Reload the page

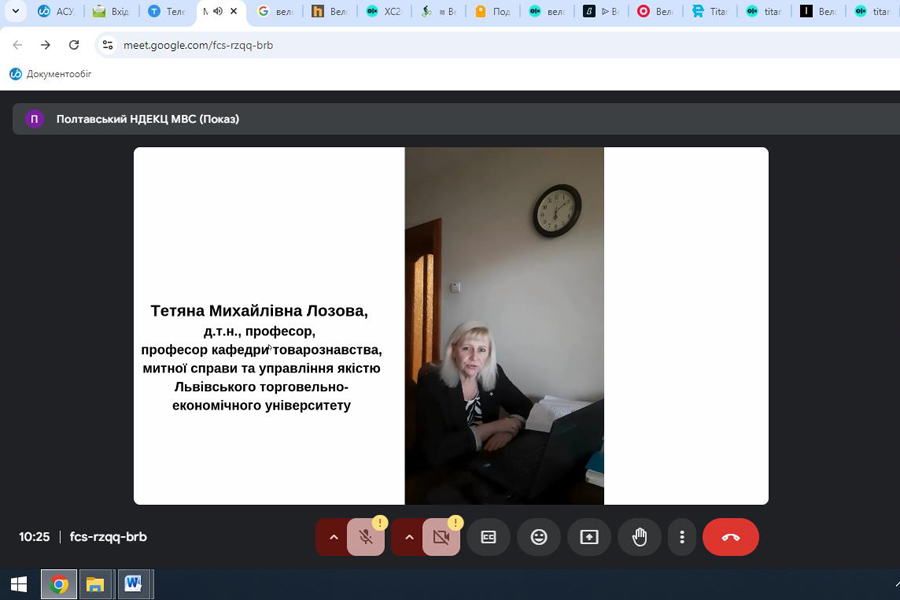point(73,45)
